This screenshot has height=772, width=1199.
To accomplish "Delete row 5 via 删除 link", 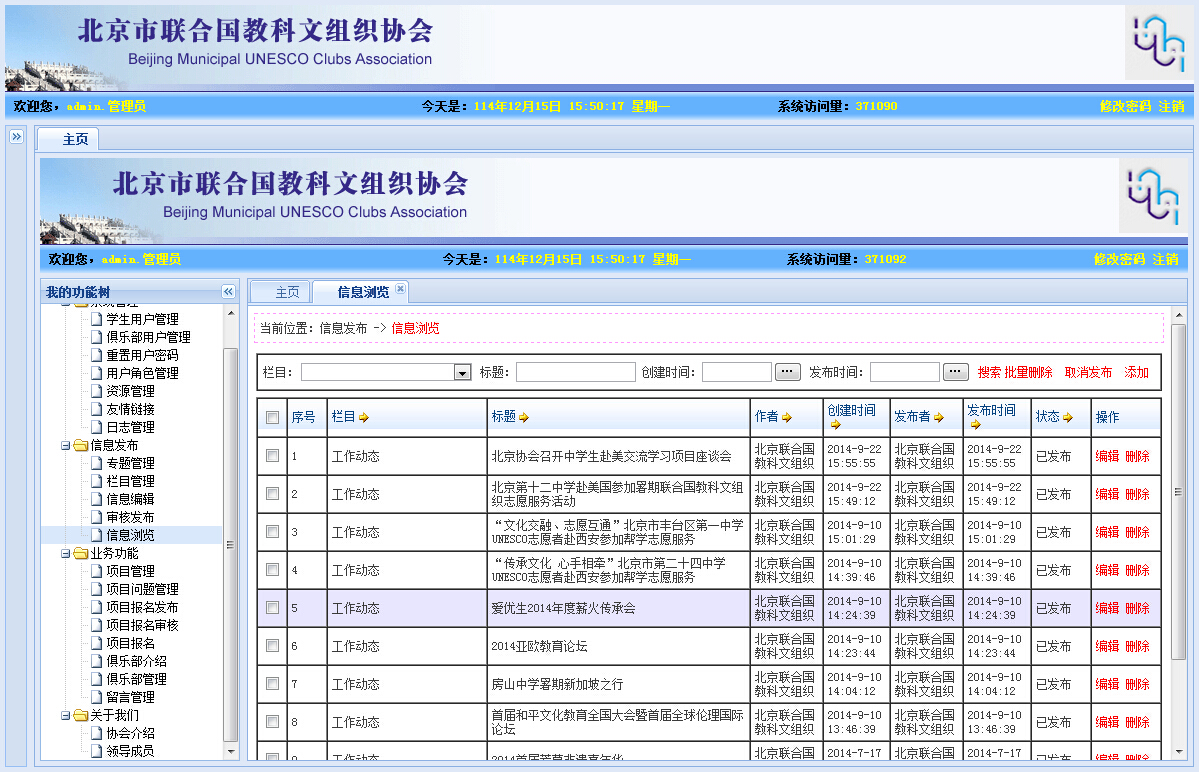I will pos(1138,608).
